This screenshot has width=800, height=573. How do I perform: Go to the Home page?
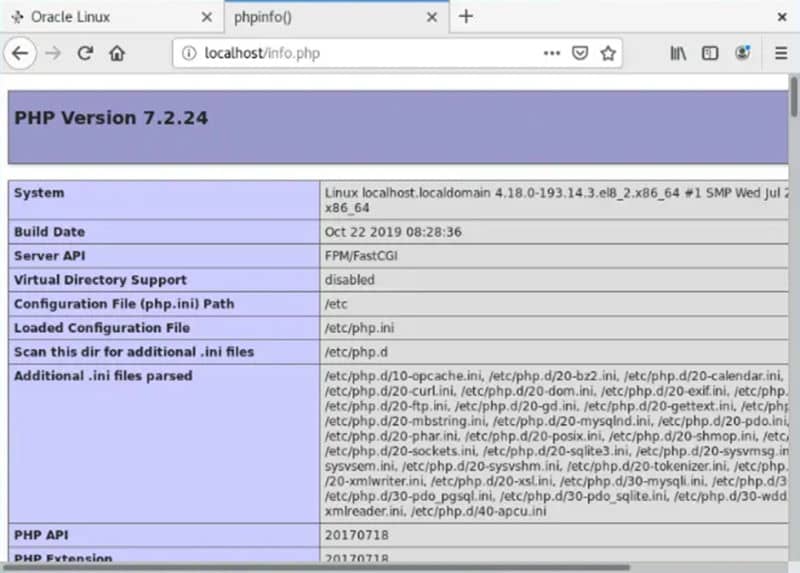point(118,53)
